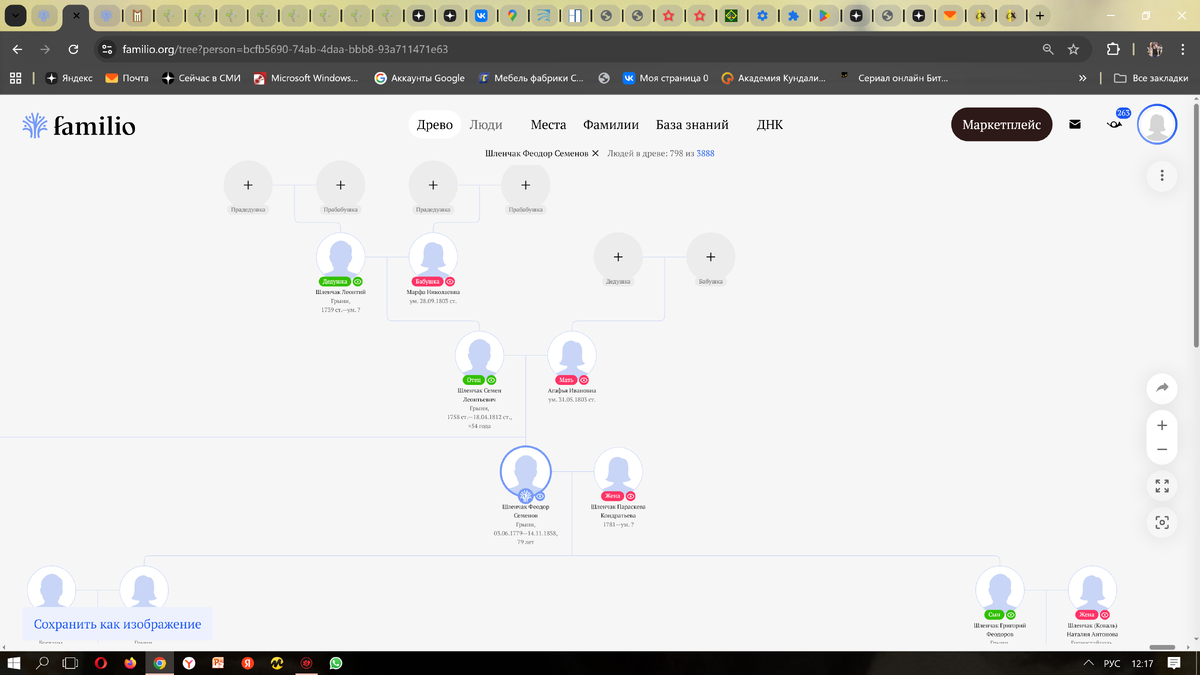Toggle eye icon next to Сын badge
This screenshot has width=1200, height=675.
coord(1011,614)
